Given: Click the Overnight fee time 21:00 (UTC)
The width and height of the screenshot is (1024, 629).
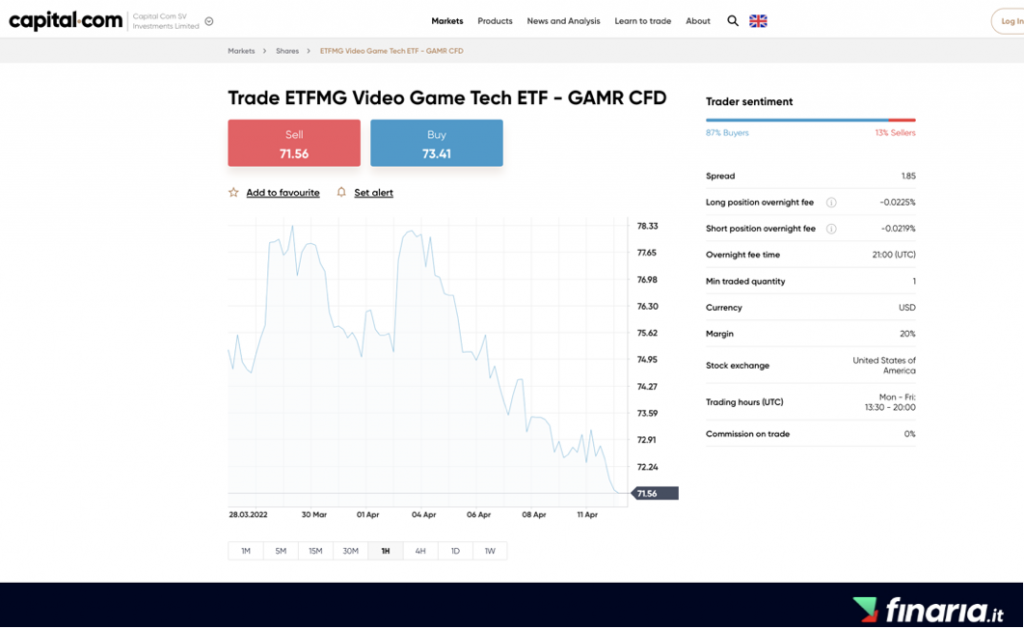Looking at the screenshot, I should pyautogui.click(x=894, y=255).
